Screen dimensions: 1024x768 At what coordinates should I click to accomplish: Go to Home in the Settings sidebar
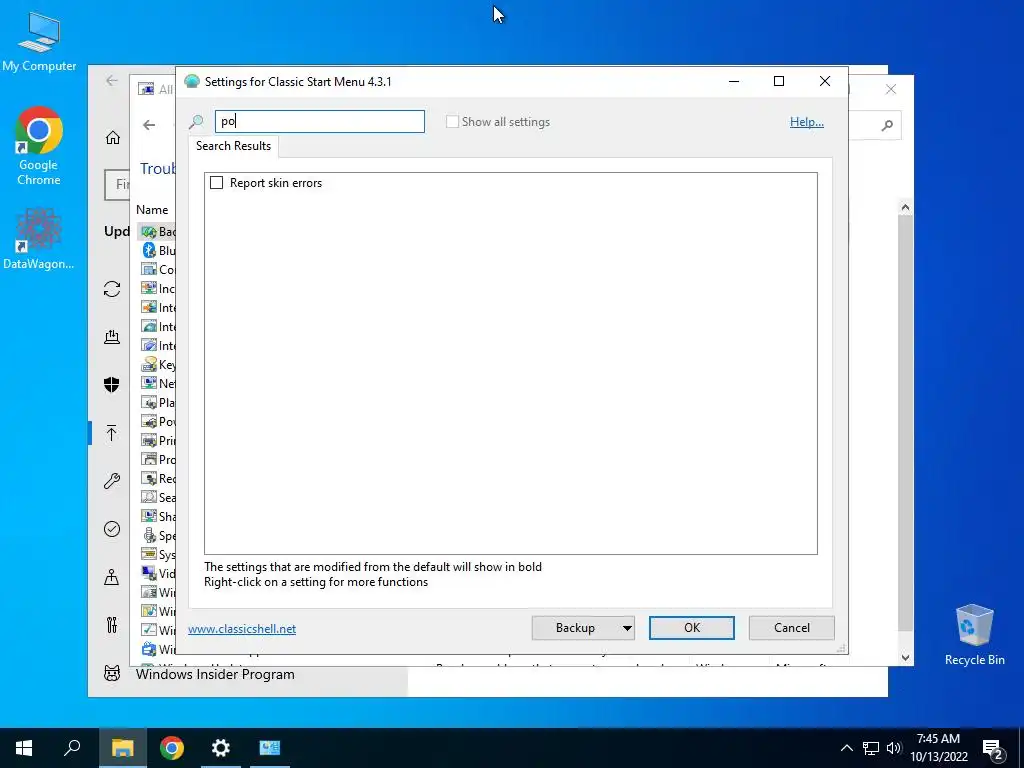tap(113, 137)
